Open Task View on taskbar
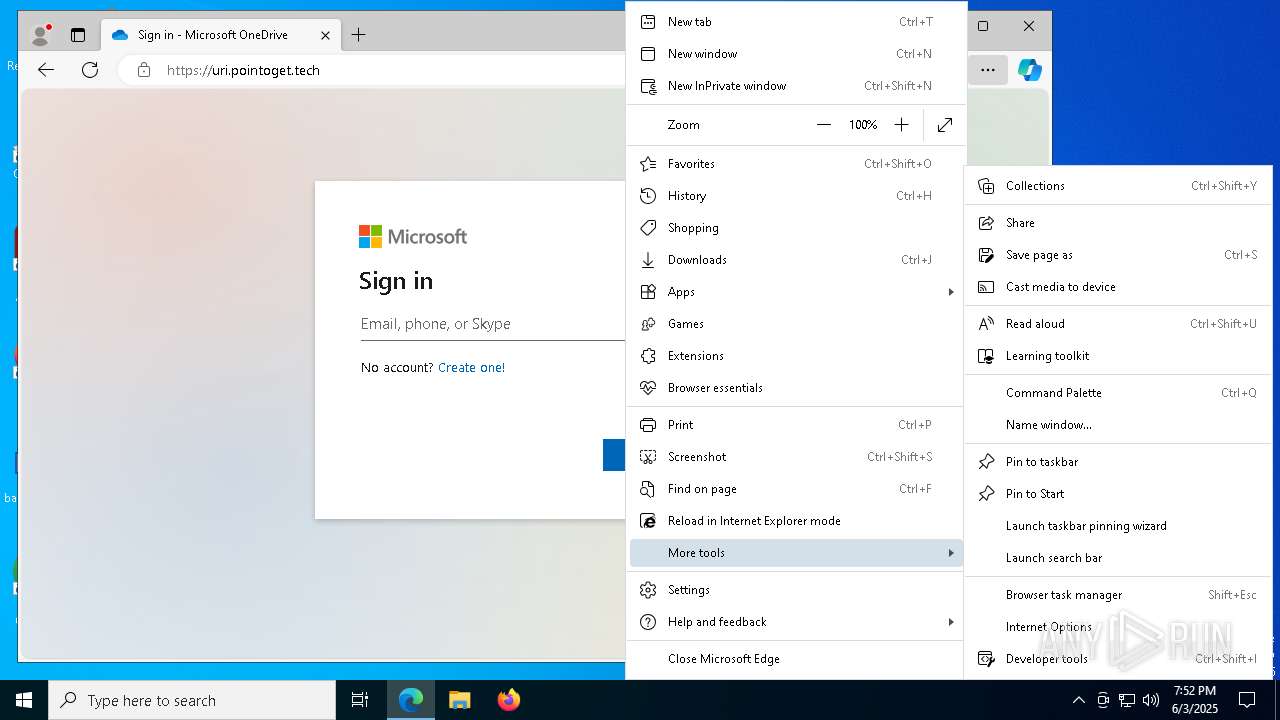The image size is (1280, 720). pyautogui.click(x=360, y=700)
